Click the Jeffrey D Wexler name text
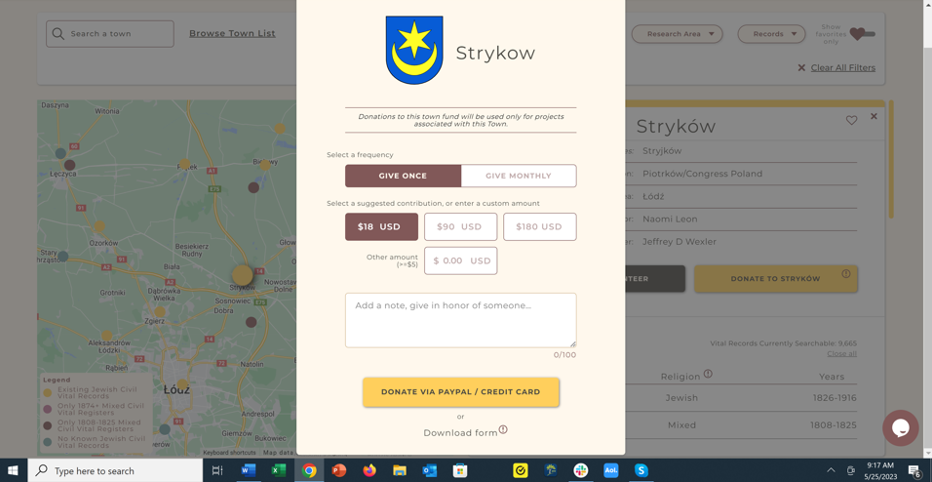Viewport: 932px width, 482px height. click(x=679, y=242)
